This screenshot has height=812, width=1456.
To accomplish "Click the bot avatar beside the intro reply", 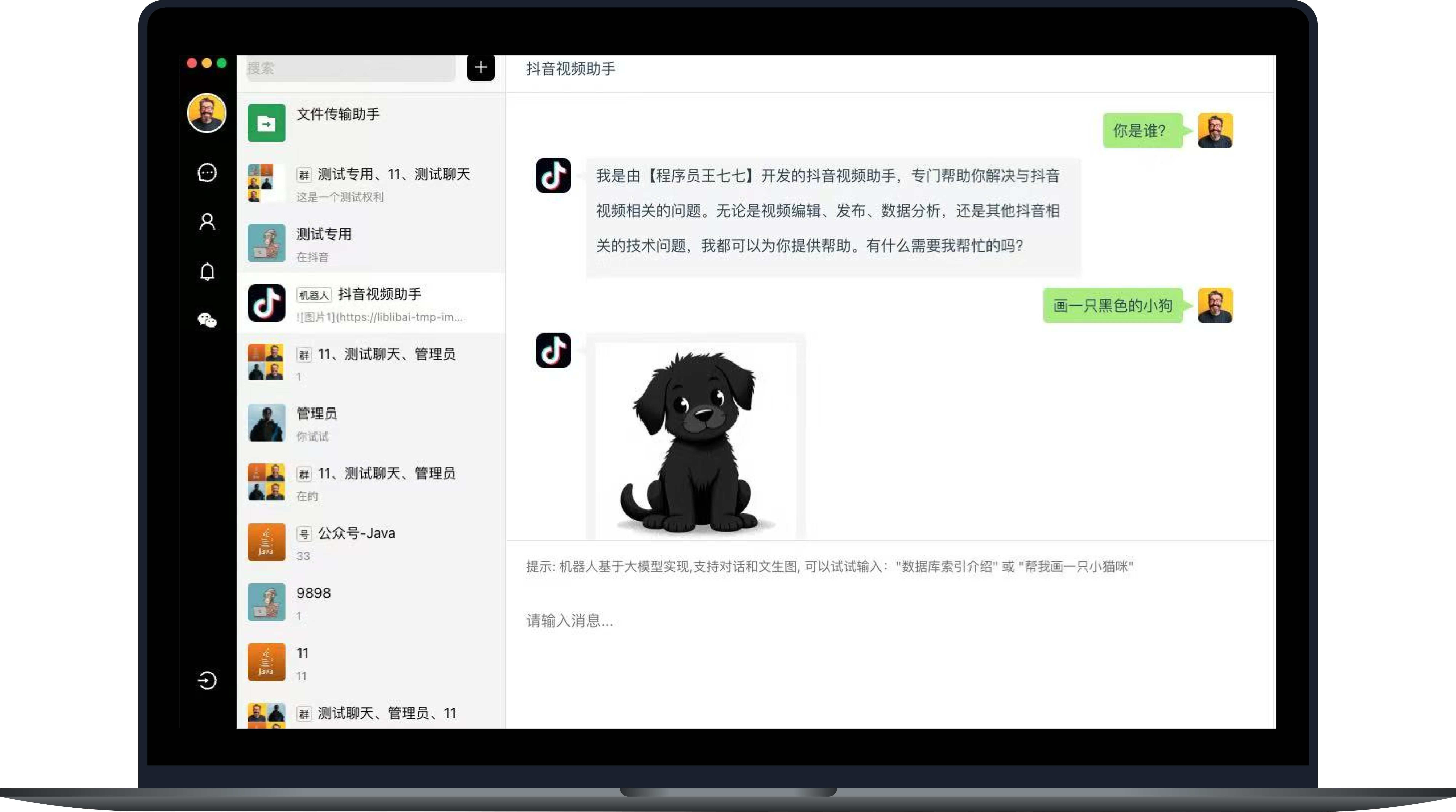I will [x=553, y=175].
